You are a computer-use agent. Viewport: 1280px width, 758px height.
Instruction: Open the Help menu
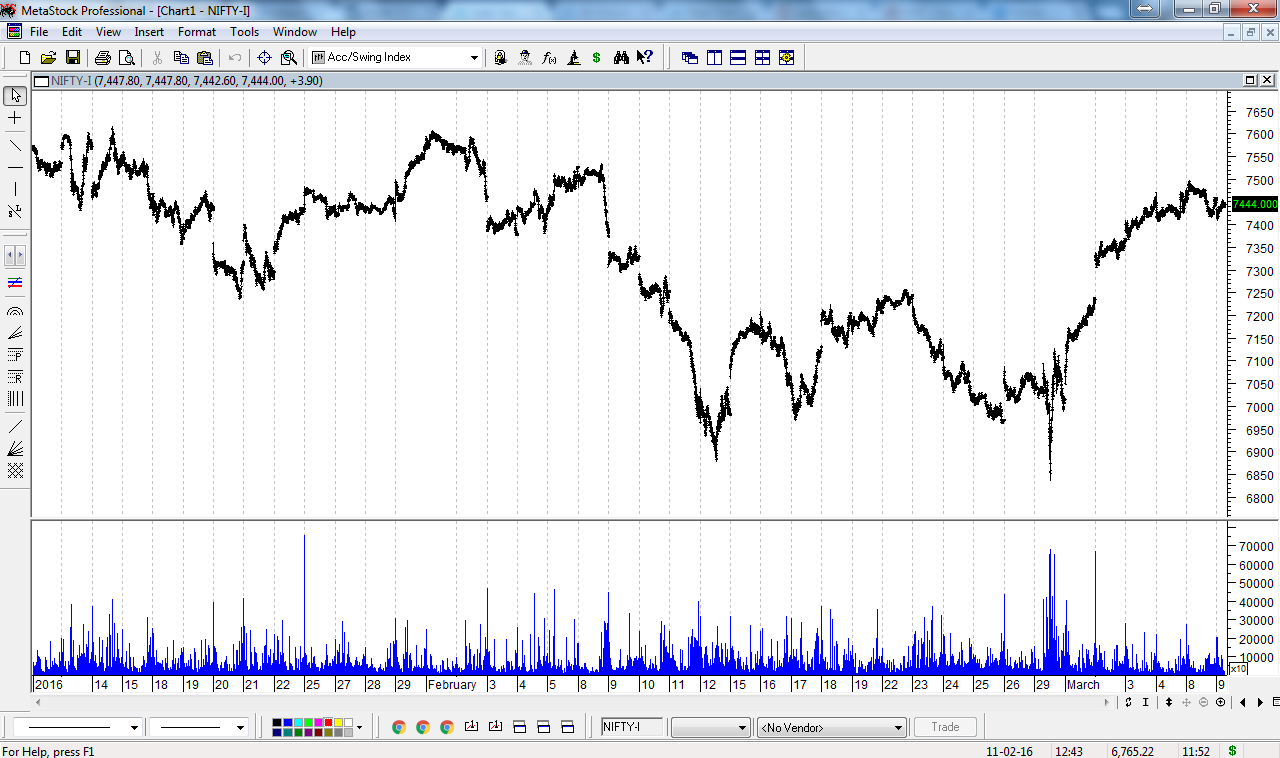[343, 32]
